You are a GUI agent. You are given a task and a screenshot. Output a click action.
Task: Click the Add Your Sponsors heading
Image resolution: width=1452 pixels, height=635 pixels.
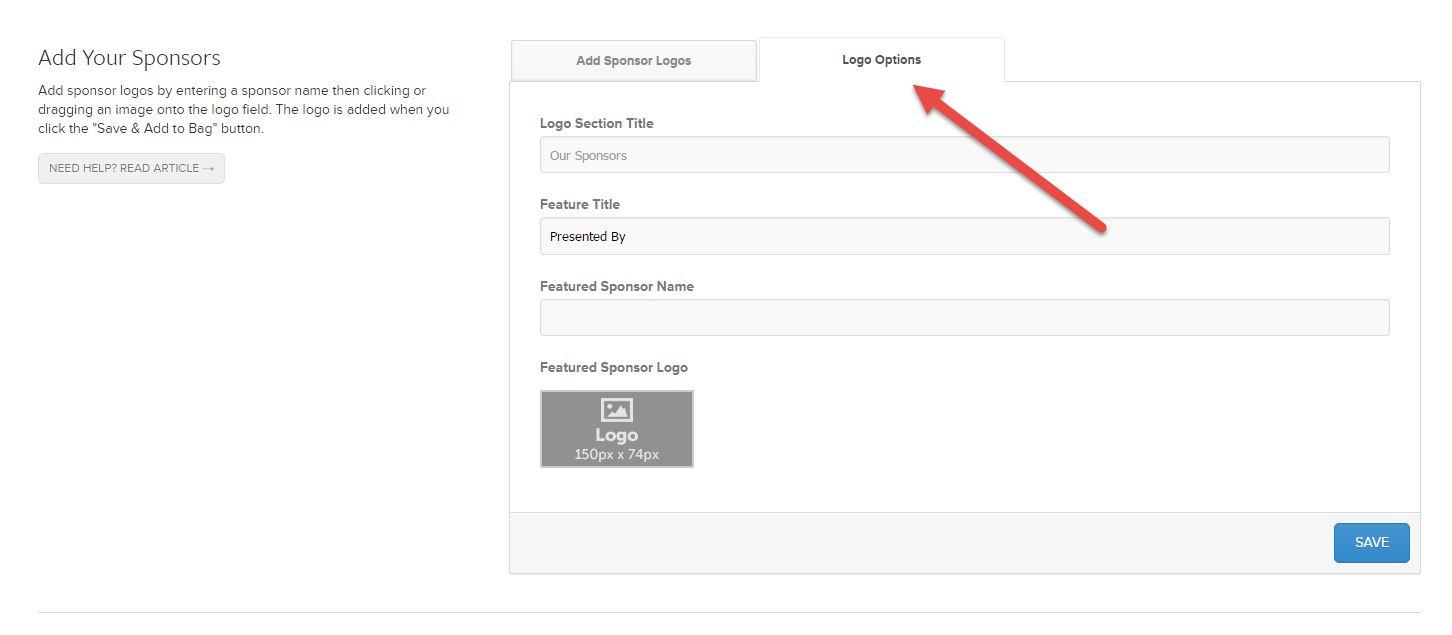(129, 58)
